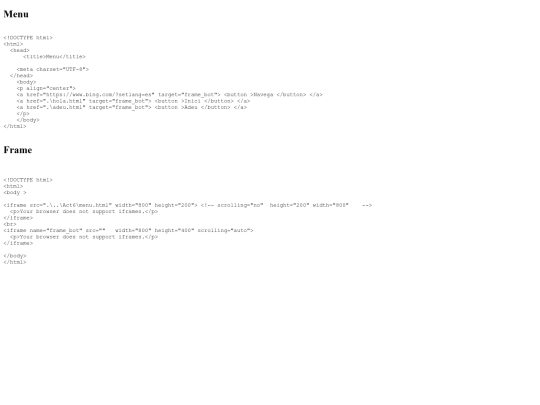Click the "Menu" heading

(x=16, y=14)
